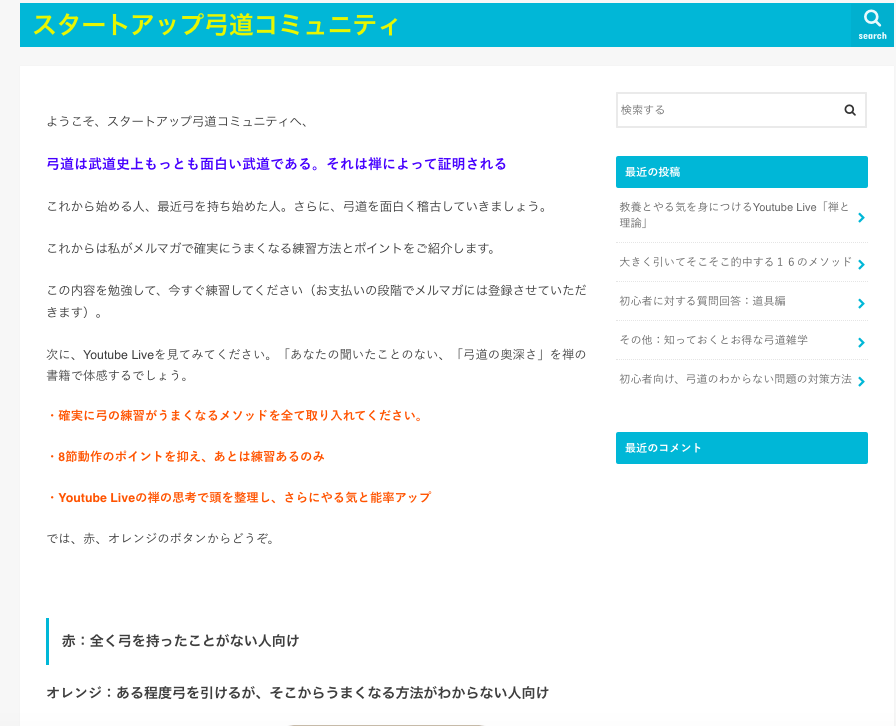Click the greeting text ようこそ、スタートアップ弓道コミュニティへ
Screen dimensions: 896x726
click(177, 121)
